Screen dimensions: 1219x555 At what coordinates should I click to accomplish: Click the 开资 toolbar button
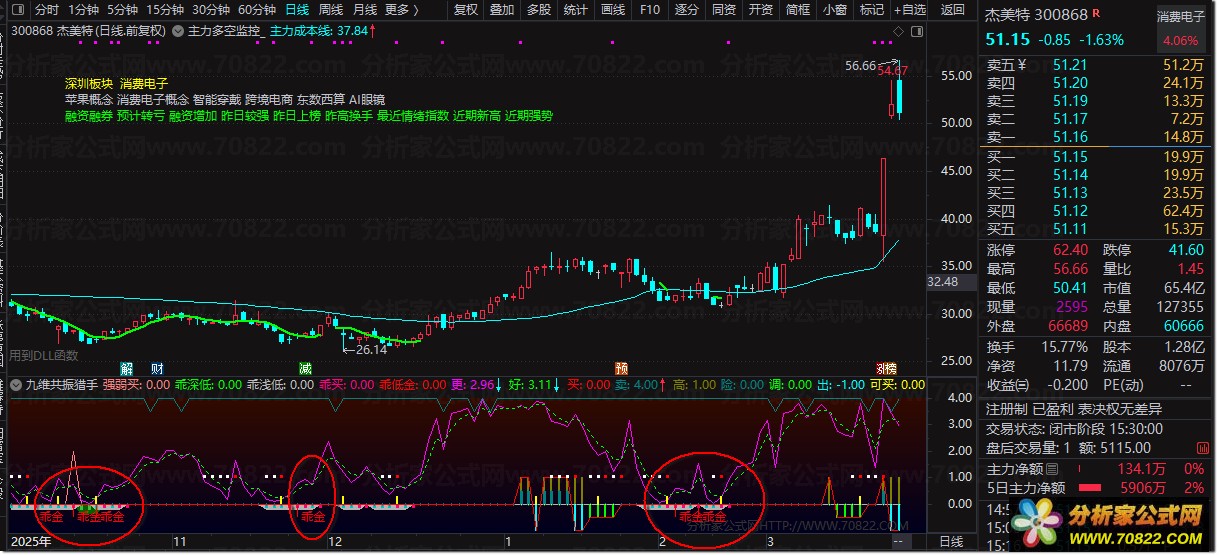pyautogui.click(x=760, y=10)
